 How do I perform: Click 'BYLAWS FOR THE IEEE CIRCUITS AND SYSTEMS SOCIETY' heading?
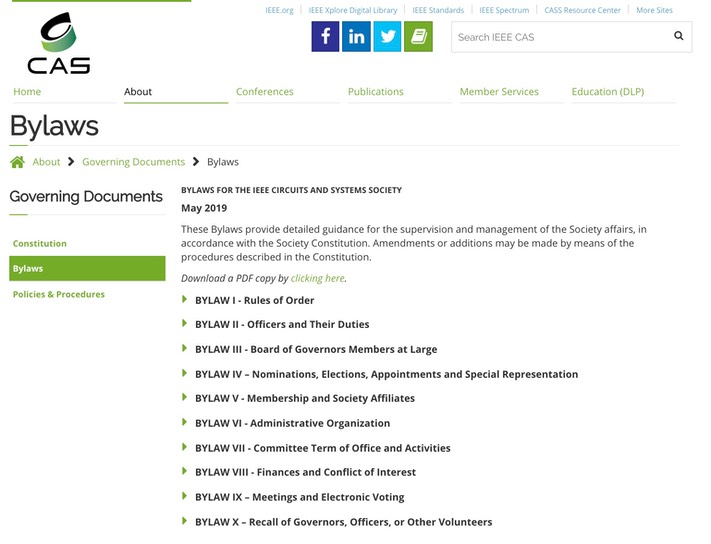tap(291, 190)
